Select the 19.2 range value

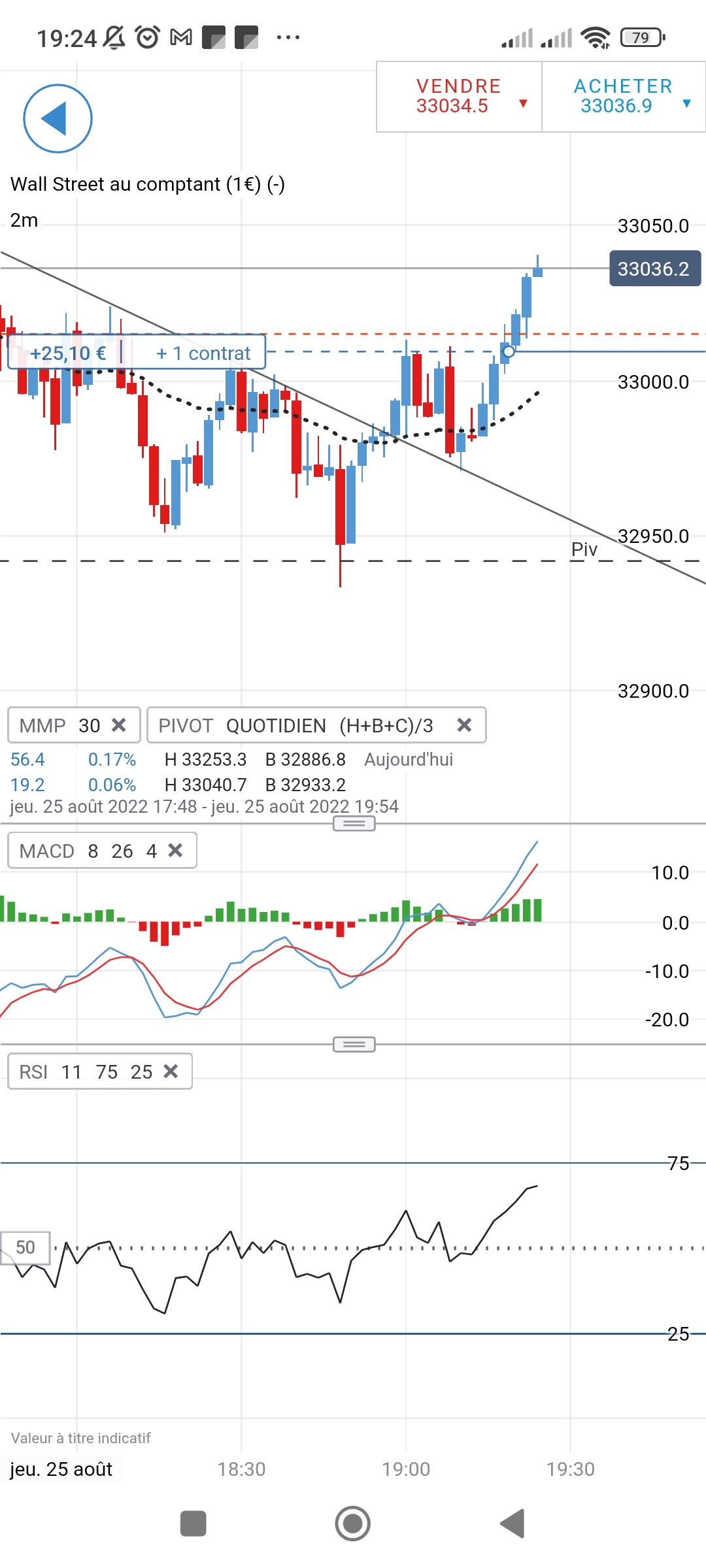27,785
